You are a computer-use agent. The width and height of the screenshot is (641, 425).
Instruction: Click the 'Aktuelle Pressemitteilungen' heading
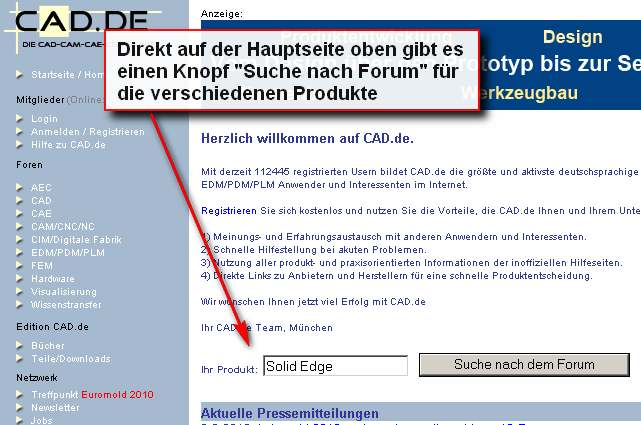point(290,414)
